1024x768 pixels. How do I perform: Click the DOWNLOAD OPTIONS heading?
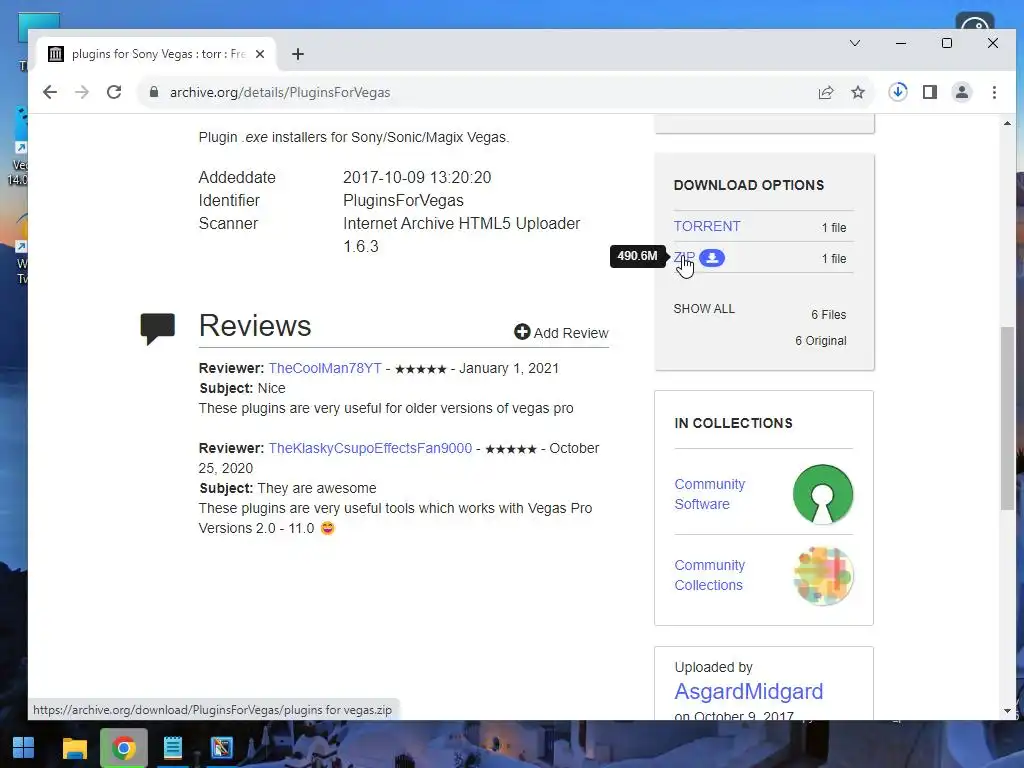click(748, 185)
